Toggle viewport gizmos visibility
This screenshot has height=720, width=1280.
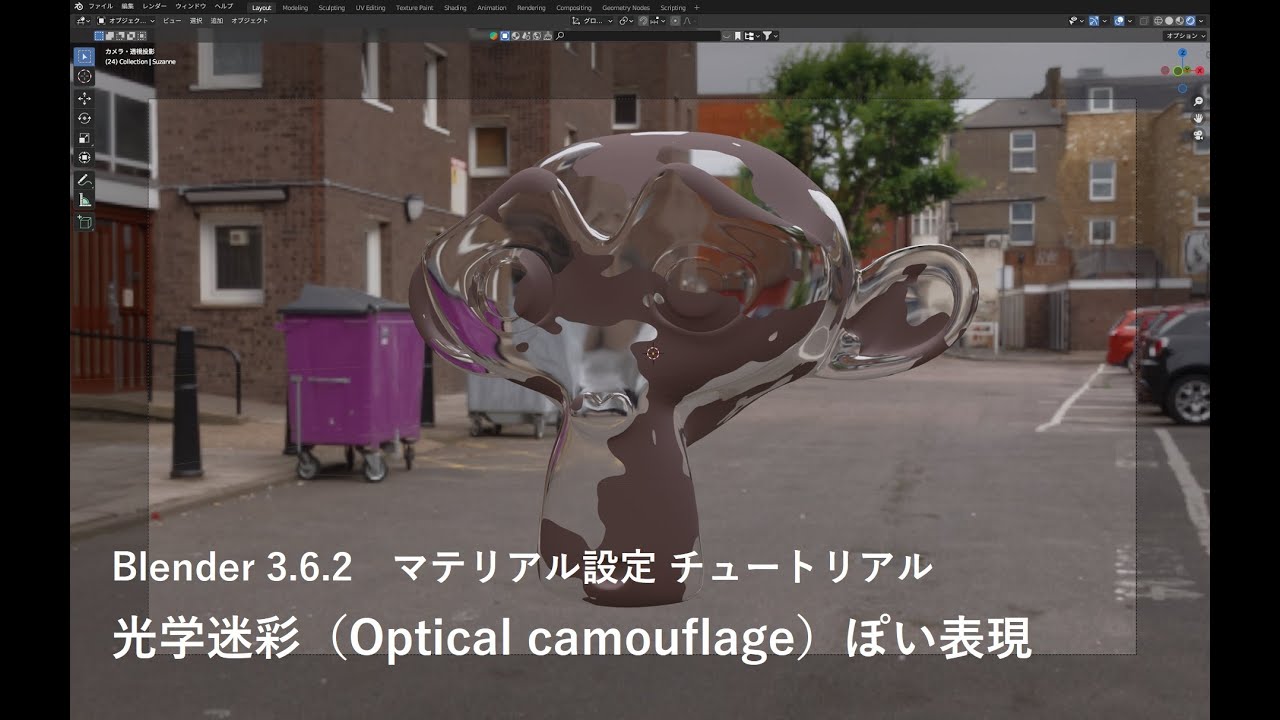1094,21
